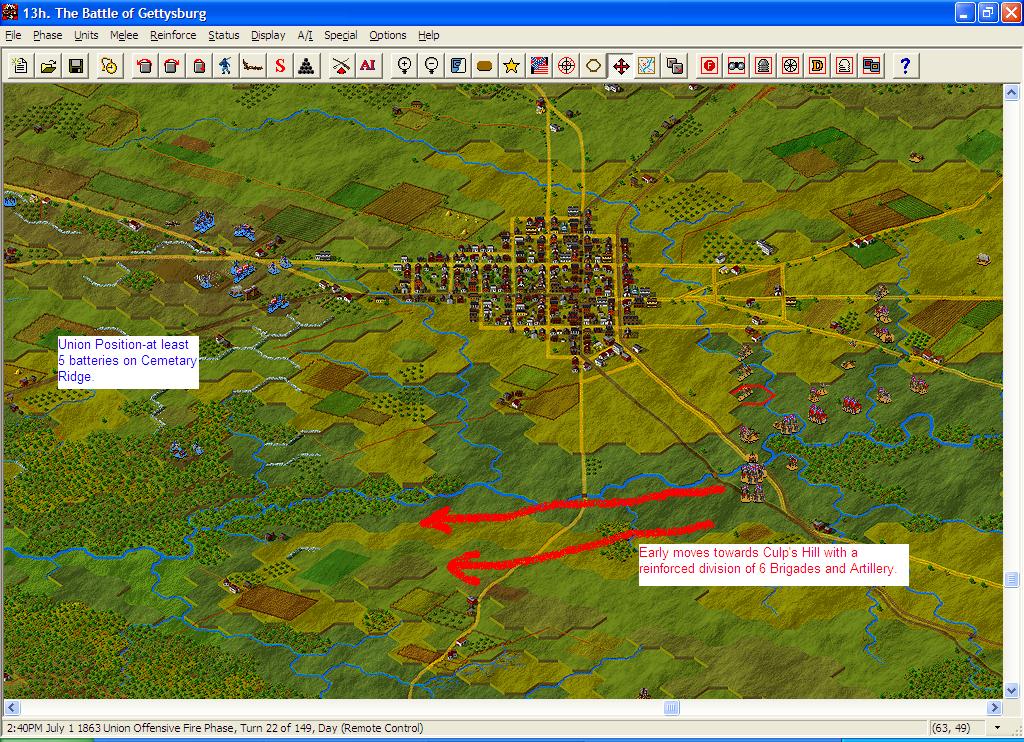Toggle the overlapping colored squares icon
Image resolution: width=1024 pixels, height=742 pixels.
[871, 65]
